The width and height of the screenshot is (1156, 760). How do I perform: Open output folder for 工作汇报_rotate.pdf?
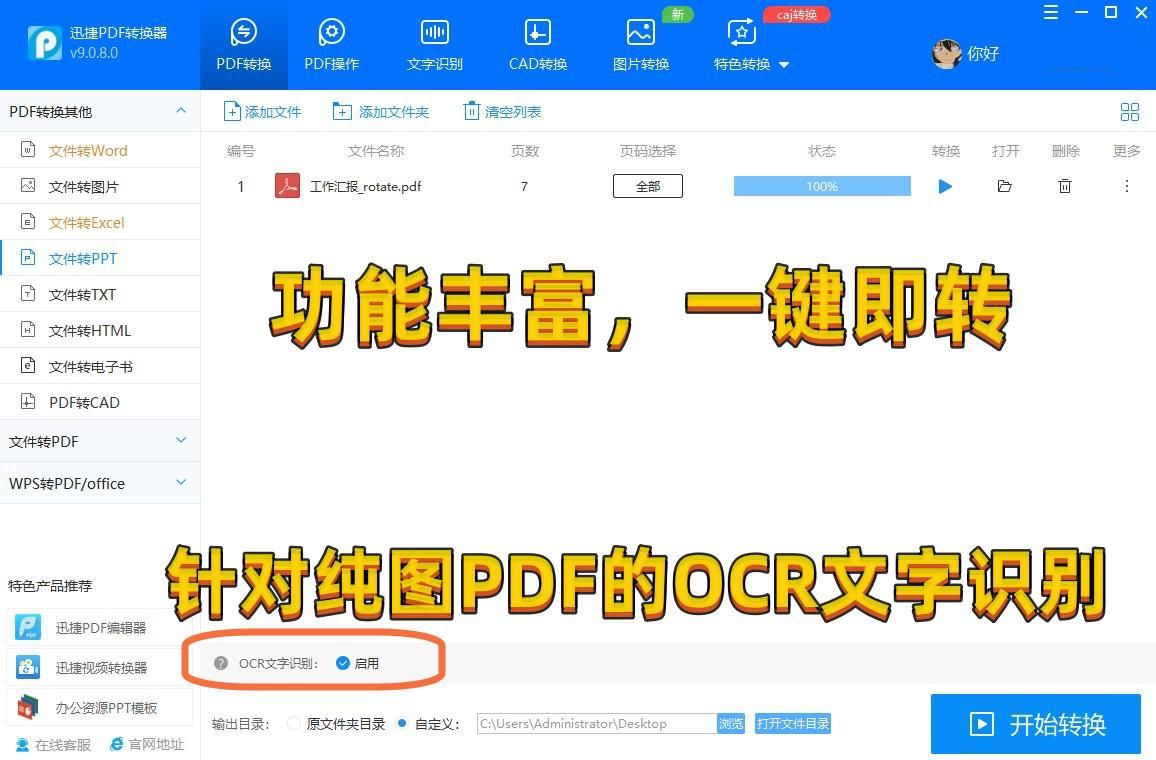pos(1004,186)
